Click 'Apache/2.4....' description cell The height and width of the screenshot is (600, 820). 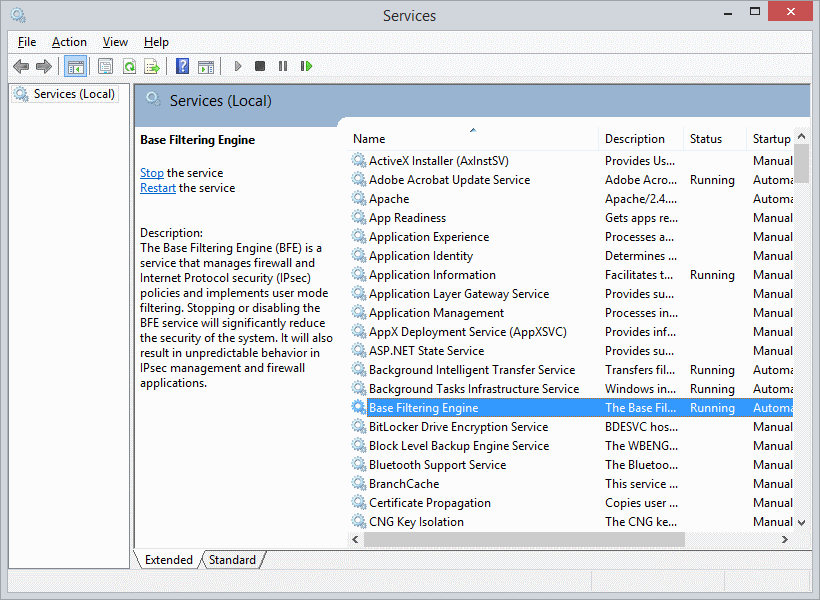tap(641, 199)
